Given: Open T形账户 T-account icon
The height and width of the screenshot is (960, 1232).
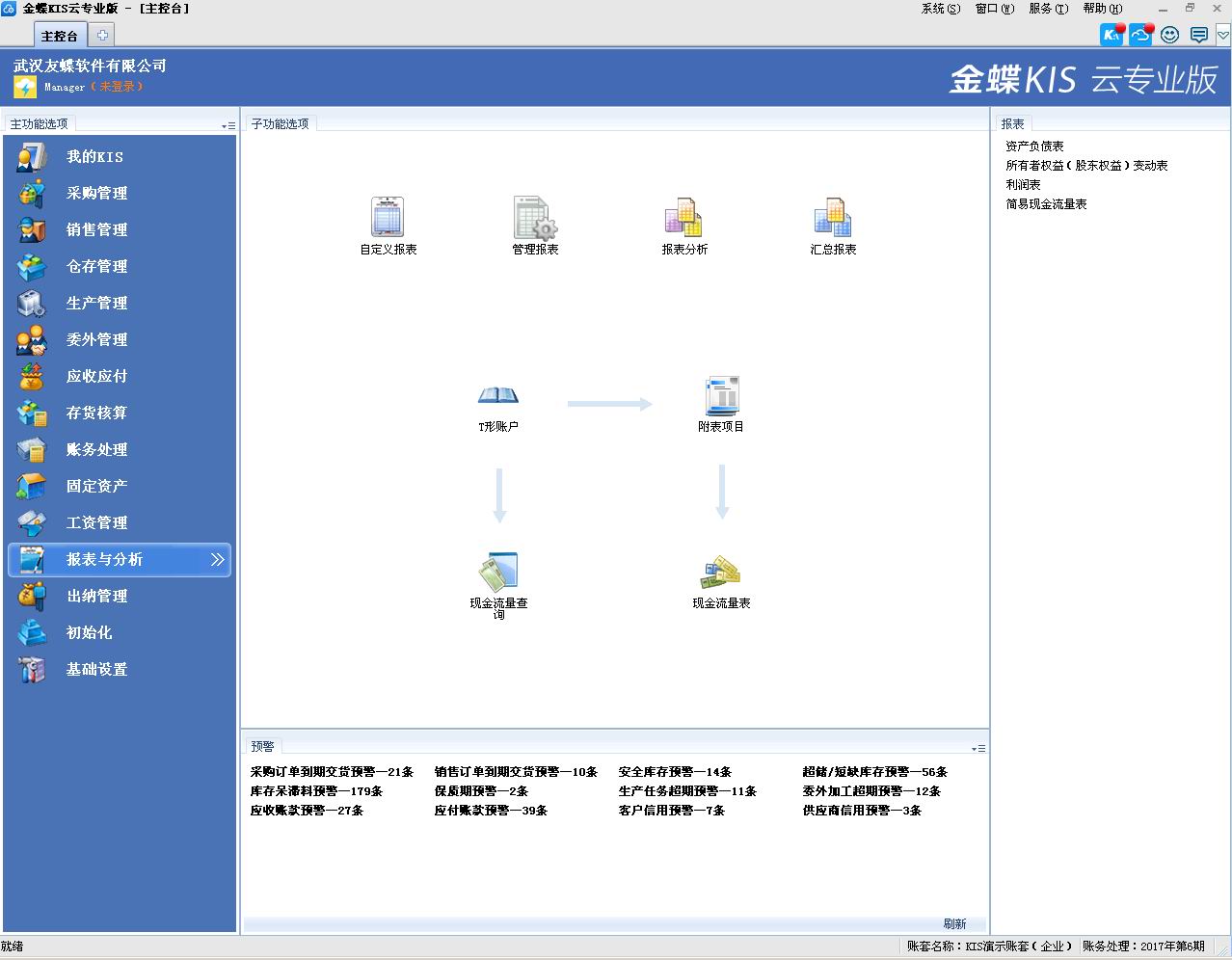Looking at the screenshot, I should click(x=498, y=395).
